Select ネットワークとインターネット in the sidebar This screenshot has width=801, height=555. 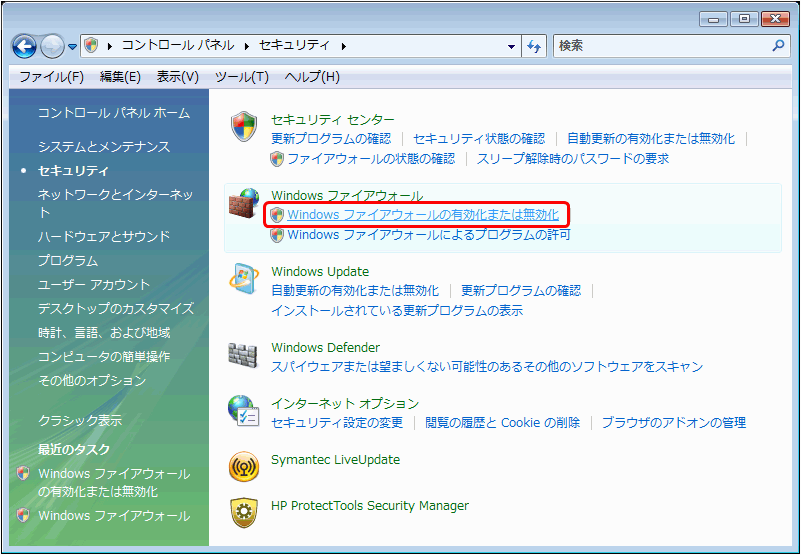115,203
